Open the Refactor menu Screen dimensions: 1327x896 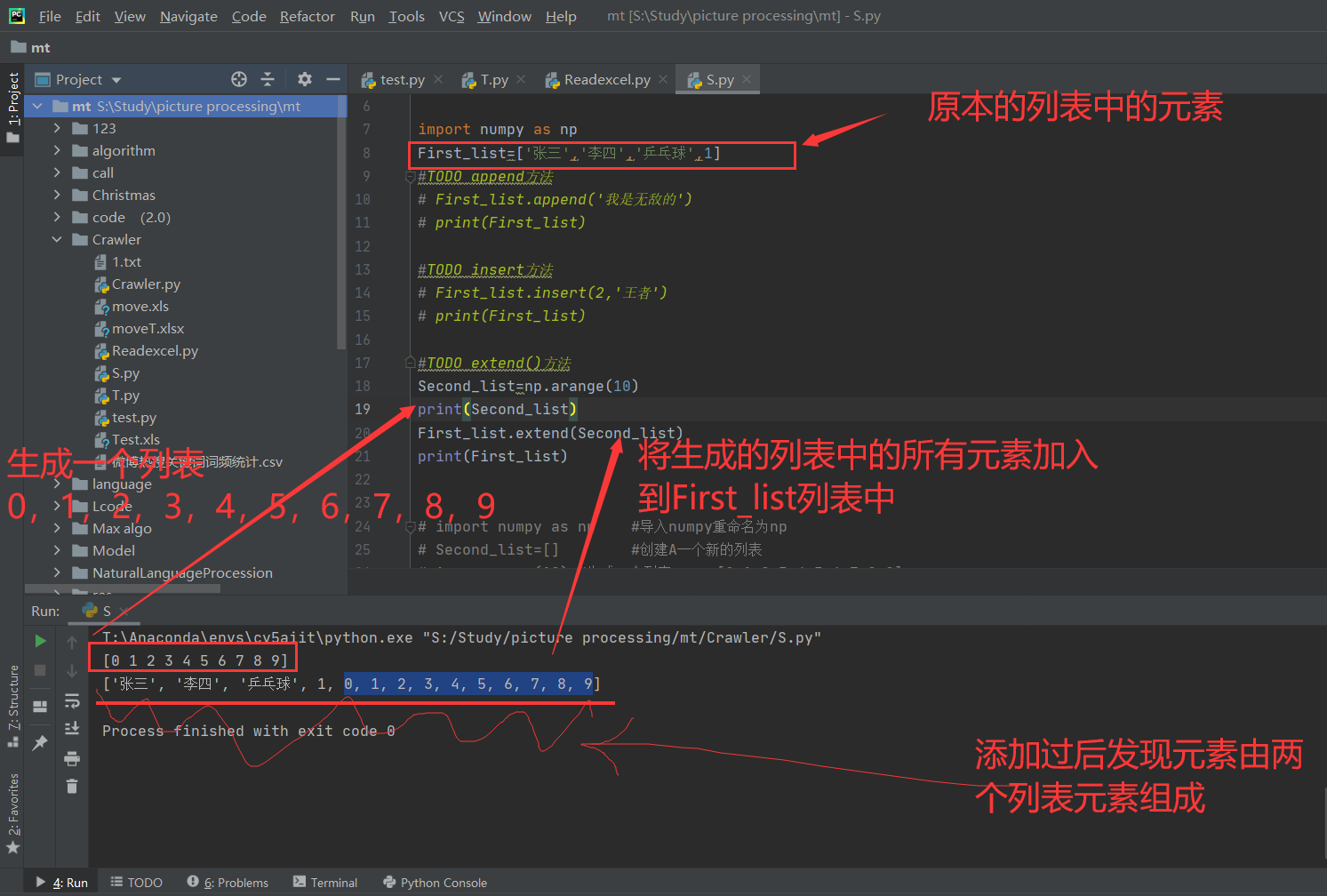307,16
